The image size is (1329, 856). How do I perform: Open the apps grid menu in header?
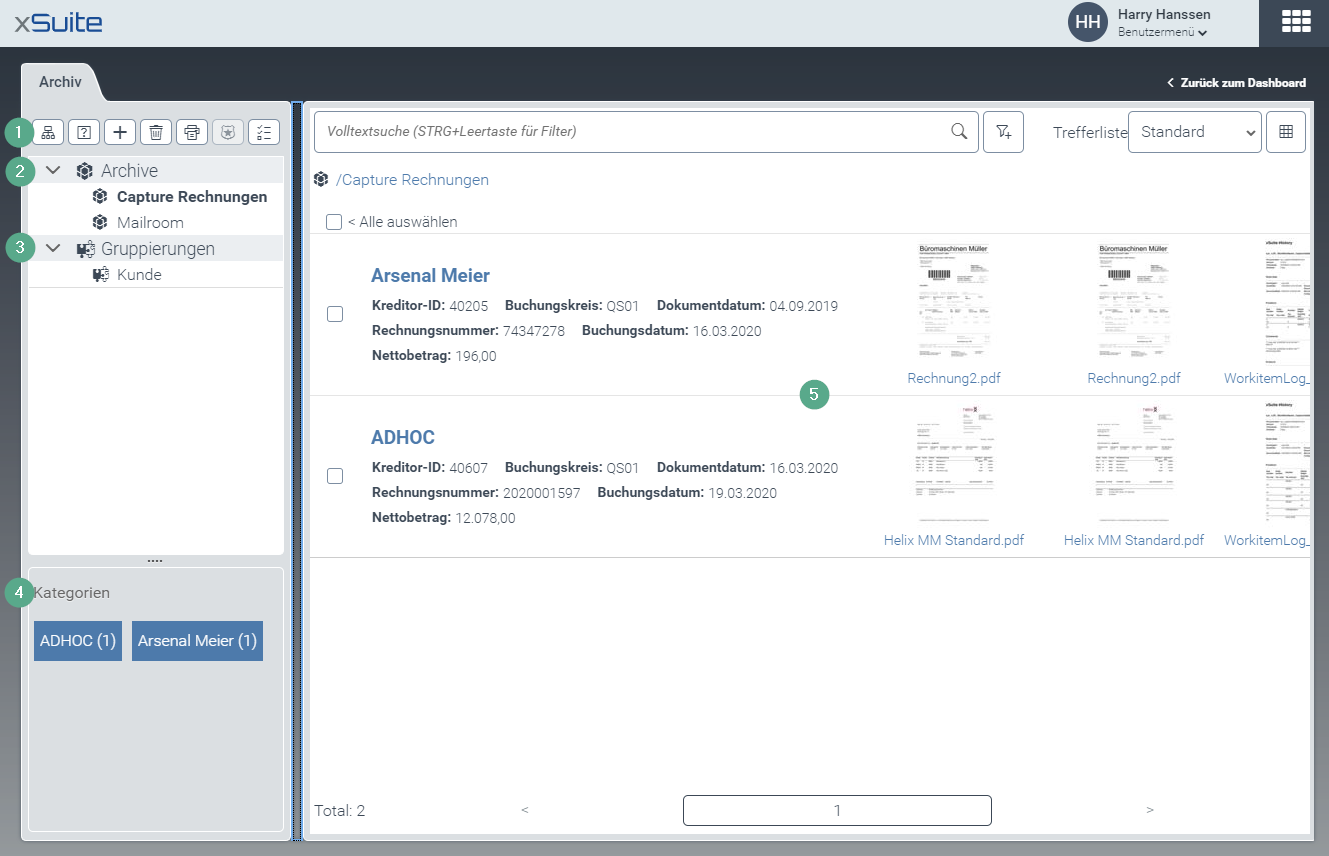(1295, 23)
